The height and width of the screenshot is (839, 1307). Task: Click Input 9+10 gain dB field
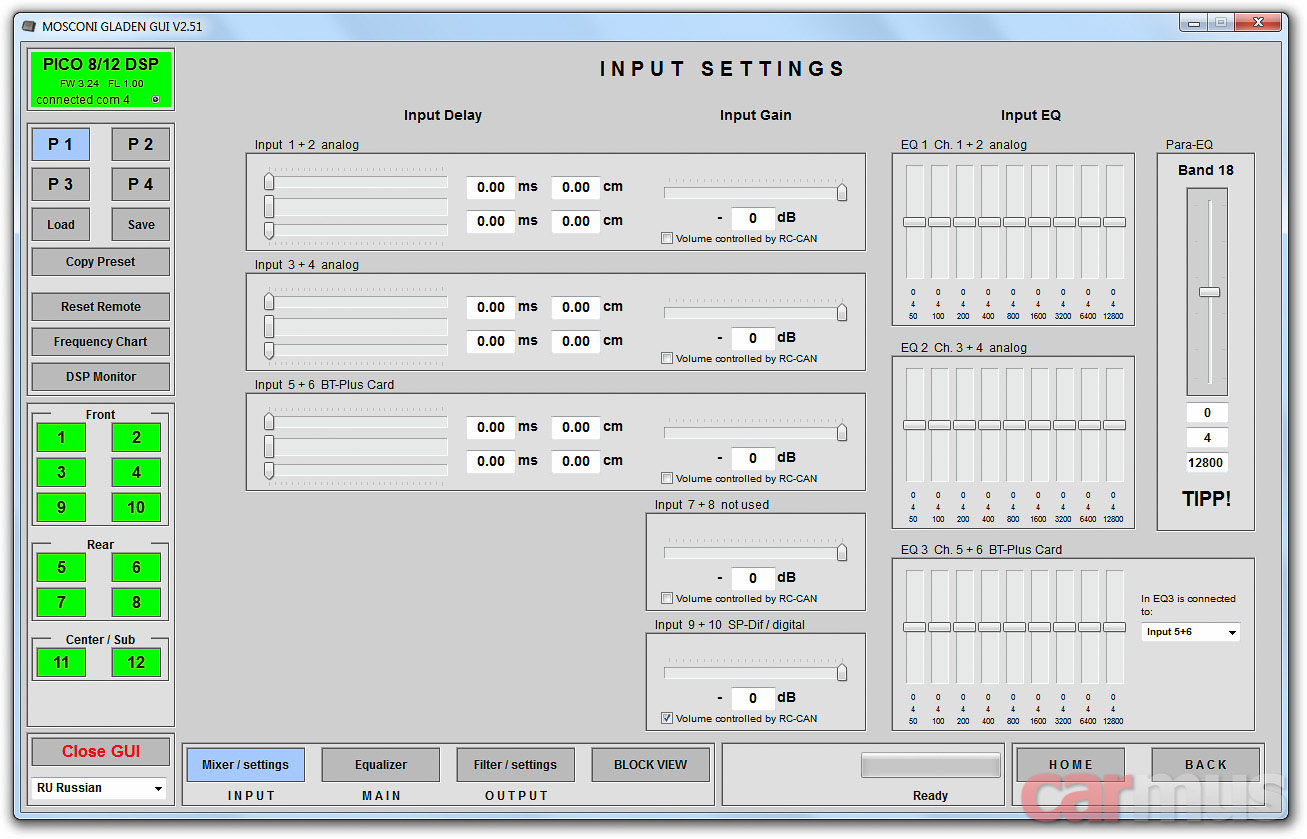(x=753, y=698)
